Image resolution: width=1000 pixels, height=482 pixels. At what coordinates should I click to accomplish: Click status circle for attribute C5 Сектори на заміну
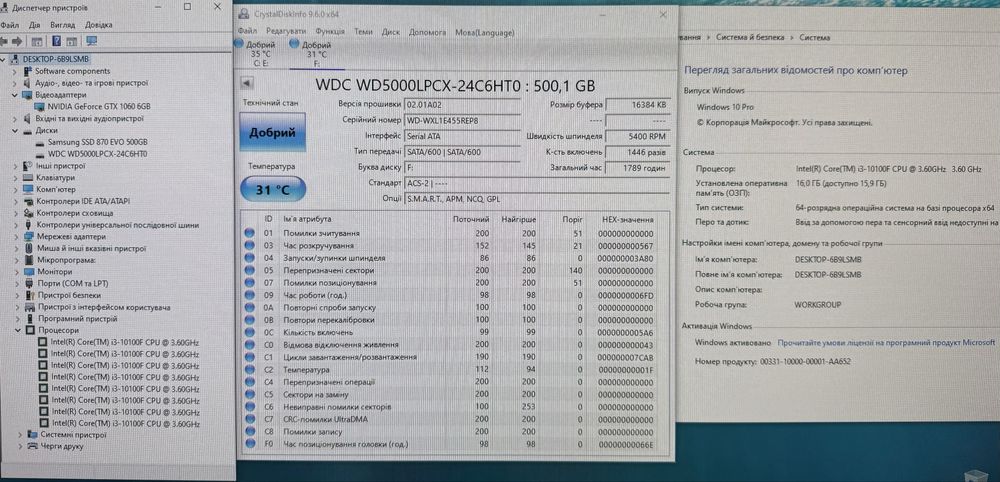point(249,395)
